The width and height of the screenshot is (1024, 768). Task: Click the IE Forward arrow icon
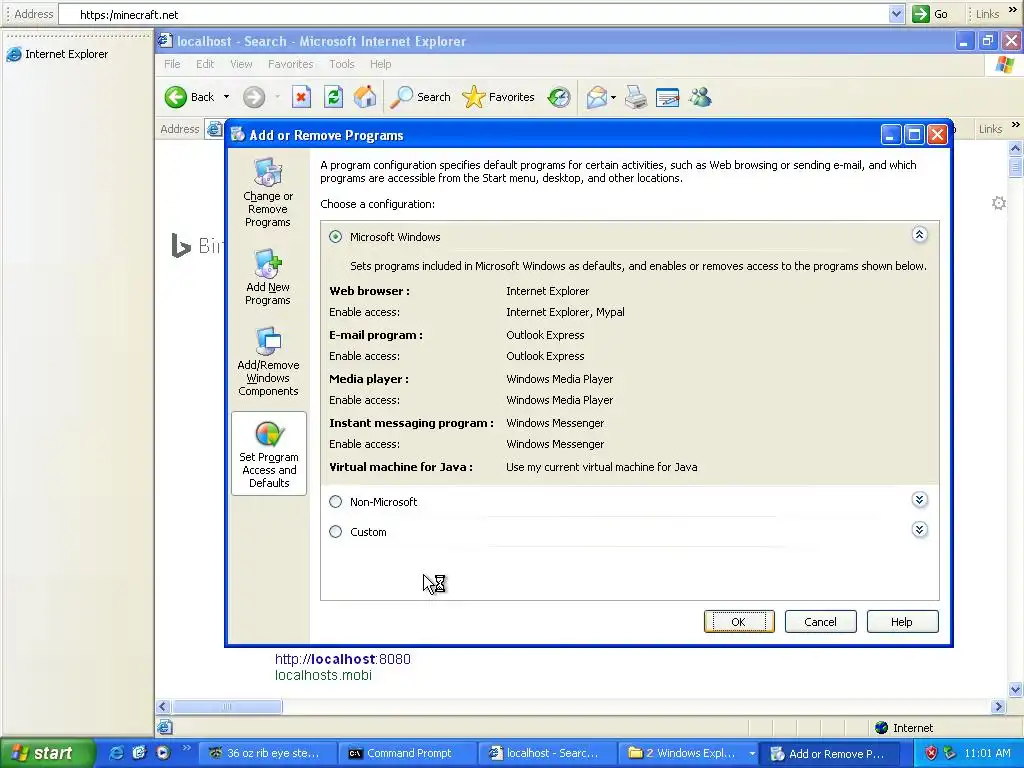[254, 97]
